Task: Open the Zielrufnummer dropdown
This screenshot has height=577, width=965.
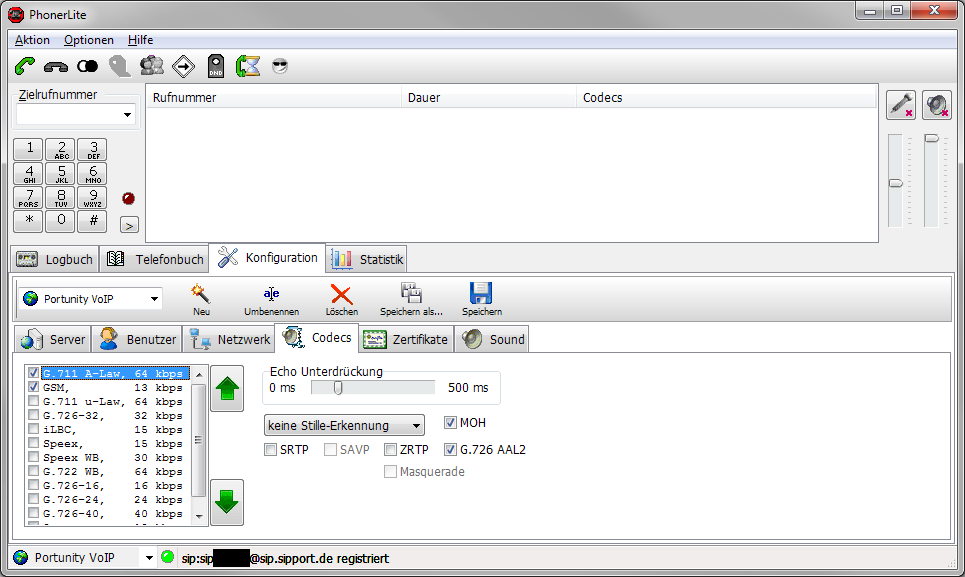Action: [127, 115]
